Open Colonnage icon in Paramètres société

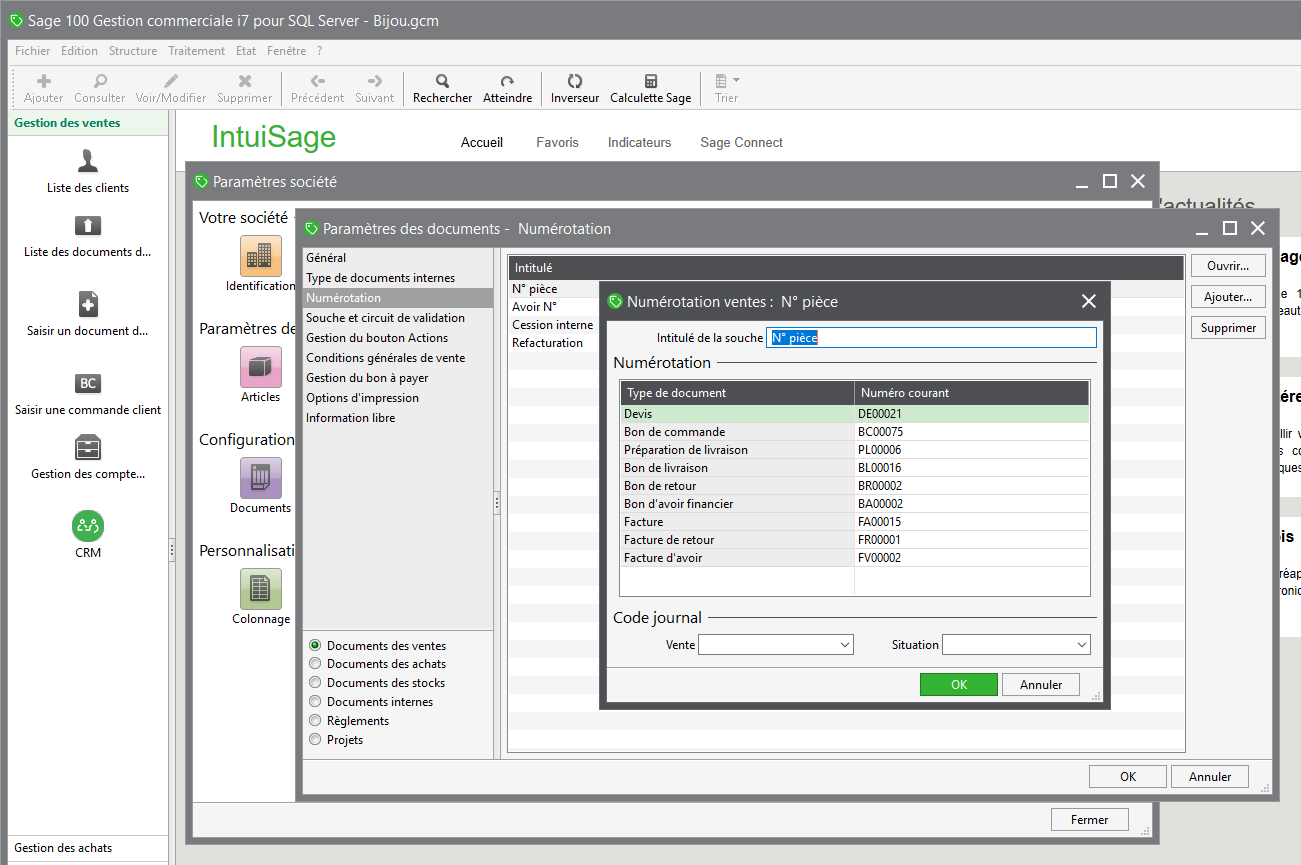[261, 589]
